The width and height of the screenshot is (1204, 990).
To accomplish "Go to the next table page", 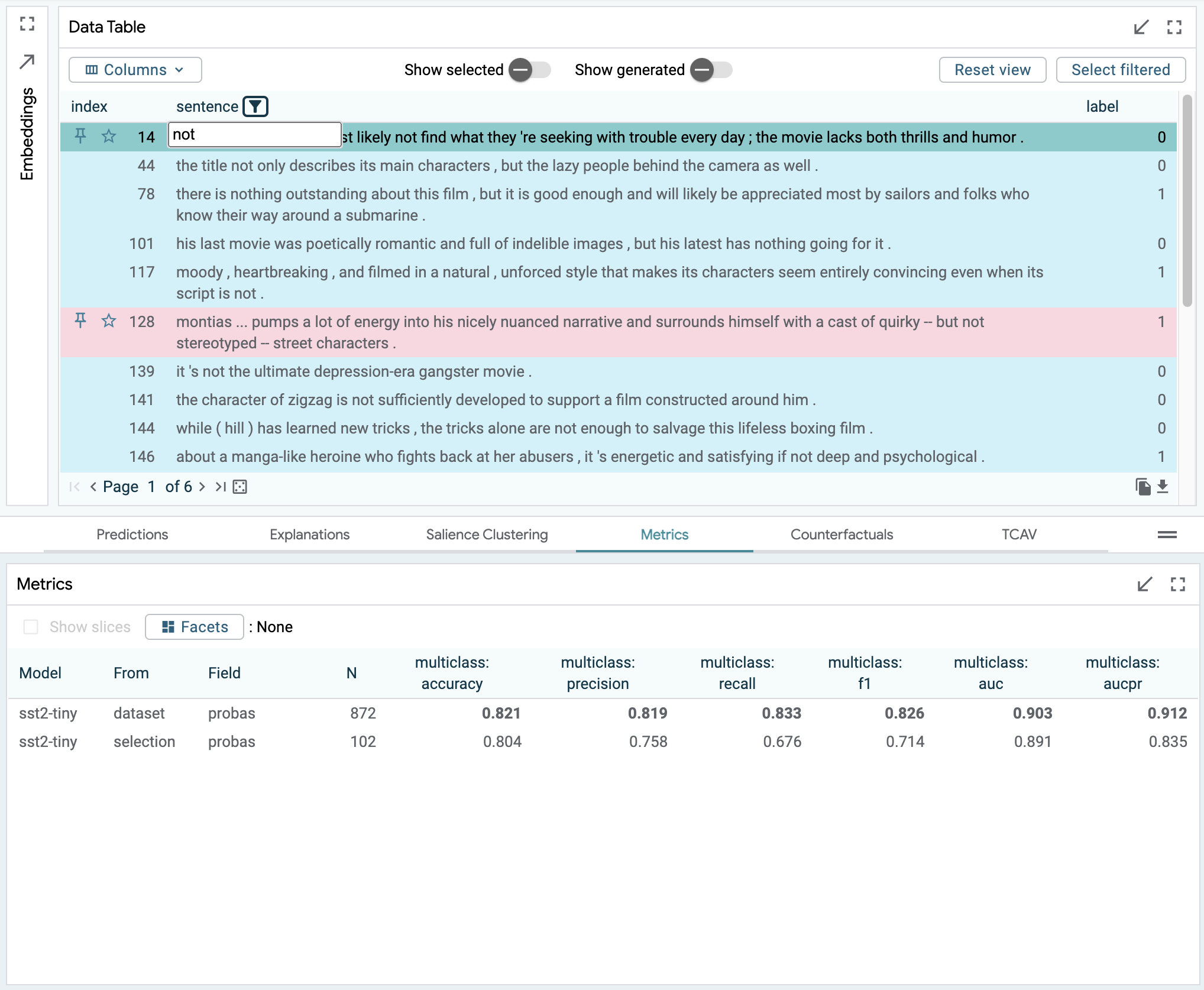I will pos(202,487).
